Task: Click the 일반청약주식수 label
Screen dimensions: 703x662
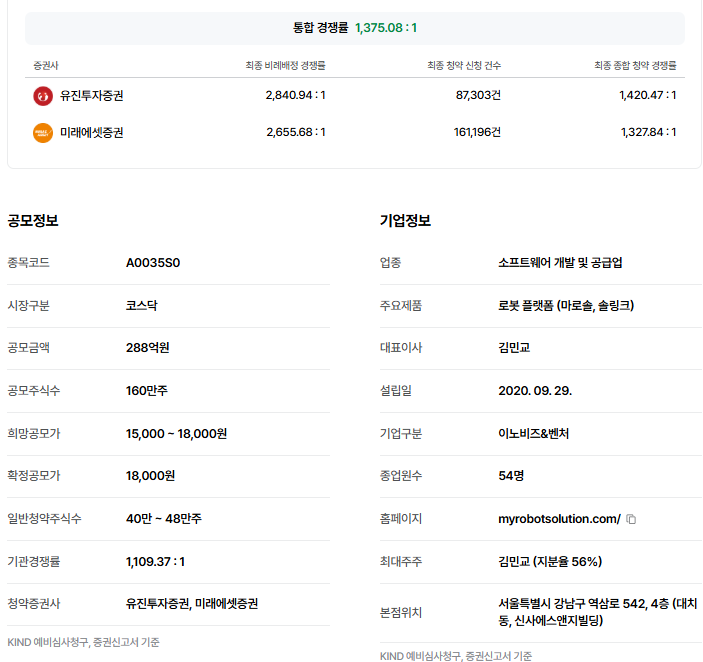Action: 44,519
